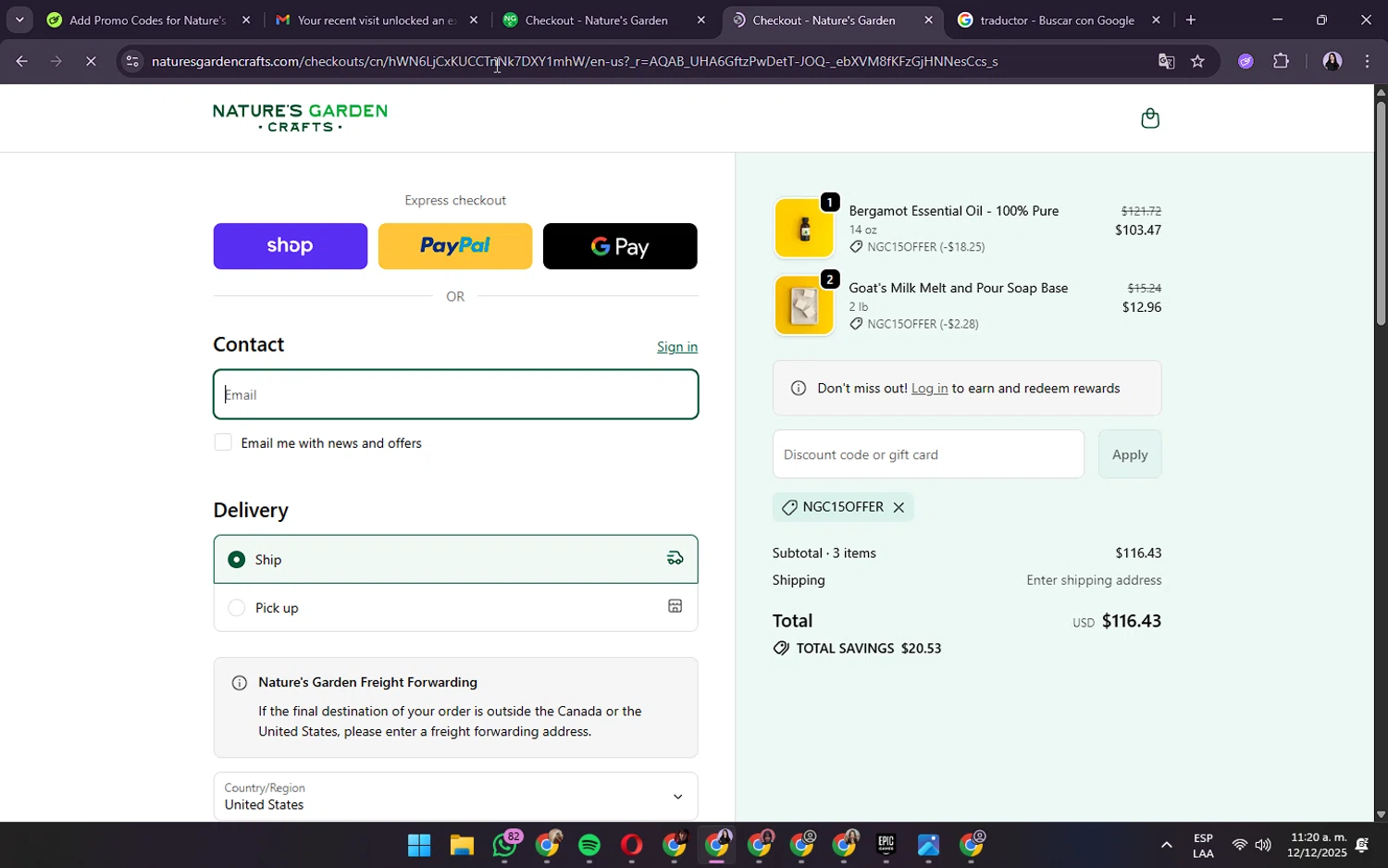This screenshot has width=1388, height=868.
Task: Open the Translate this page icon
Action: [1166, 61]
